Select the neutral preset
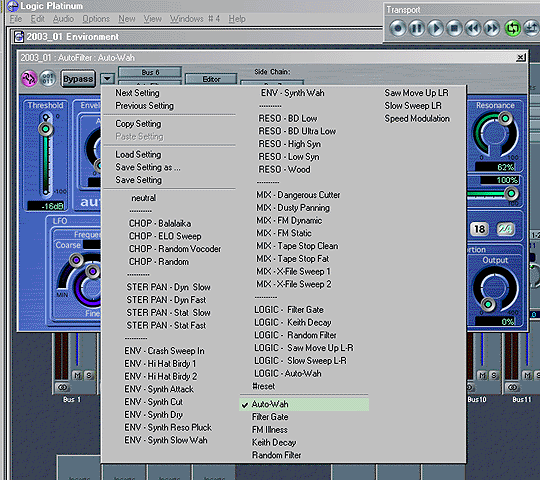Image resolution: width=540 pixels, height=480 pixels. click(144, 198)
